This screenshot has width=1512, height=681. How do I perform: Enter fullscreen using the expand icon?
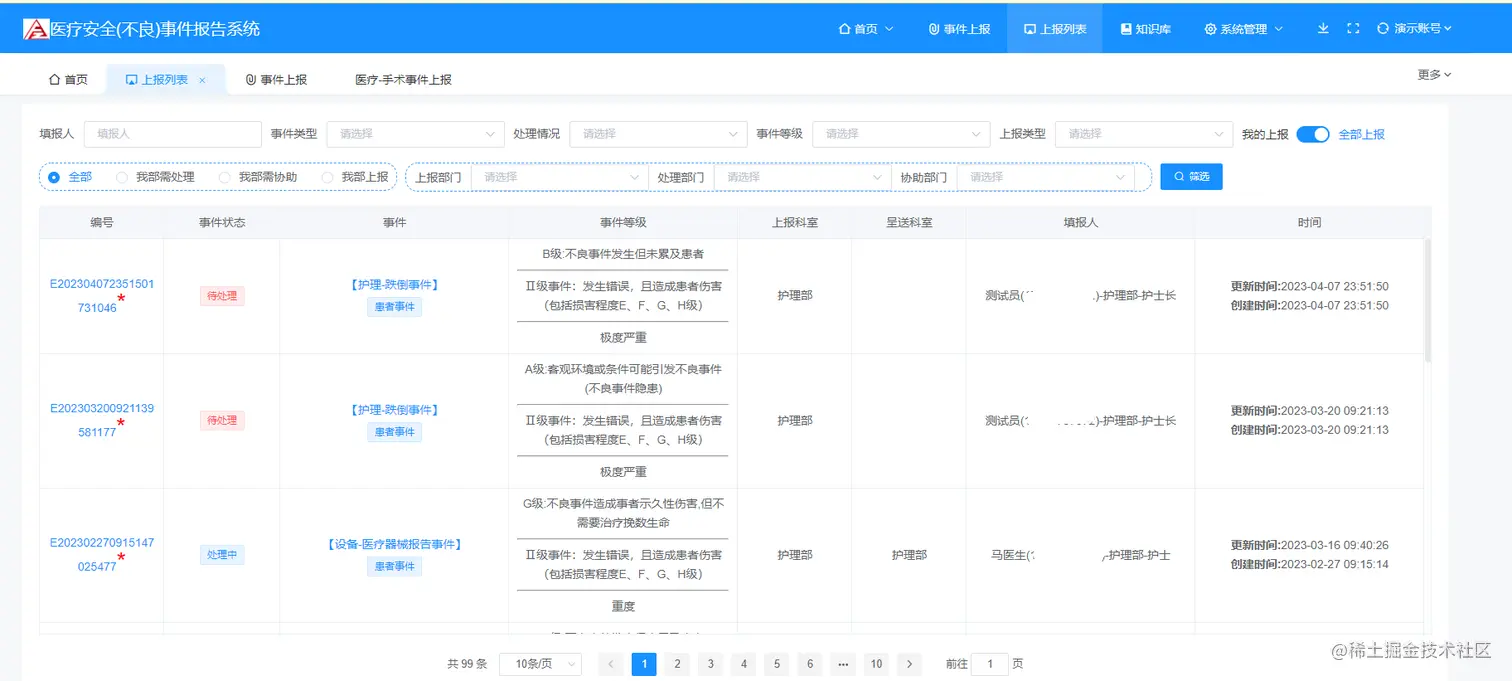coord(1352,29)
